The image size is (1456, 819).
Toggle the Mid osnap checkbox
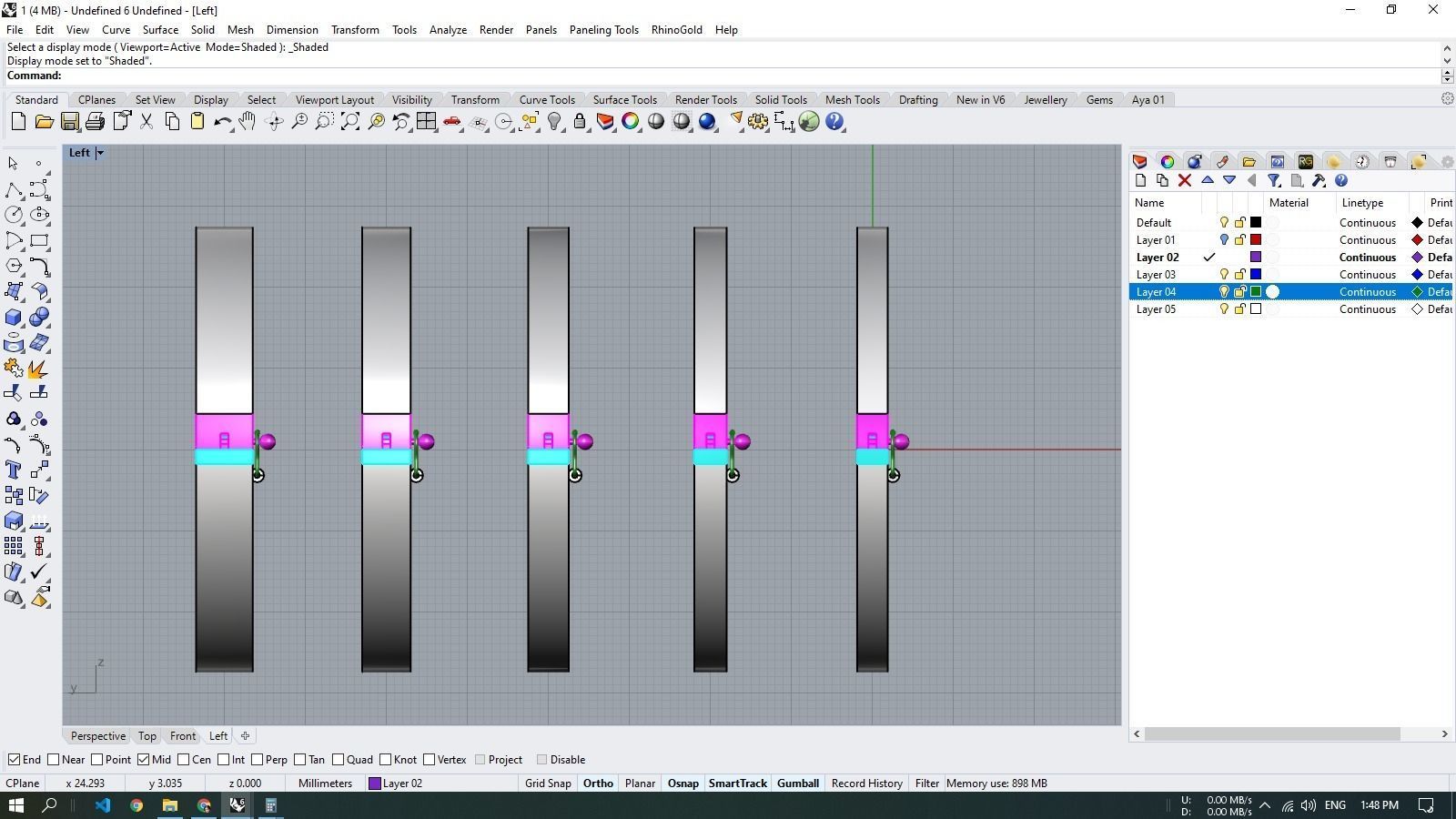pyautogui.click(x=143, y=760)
